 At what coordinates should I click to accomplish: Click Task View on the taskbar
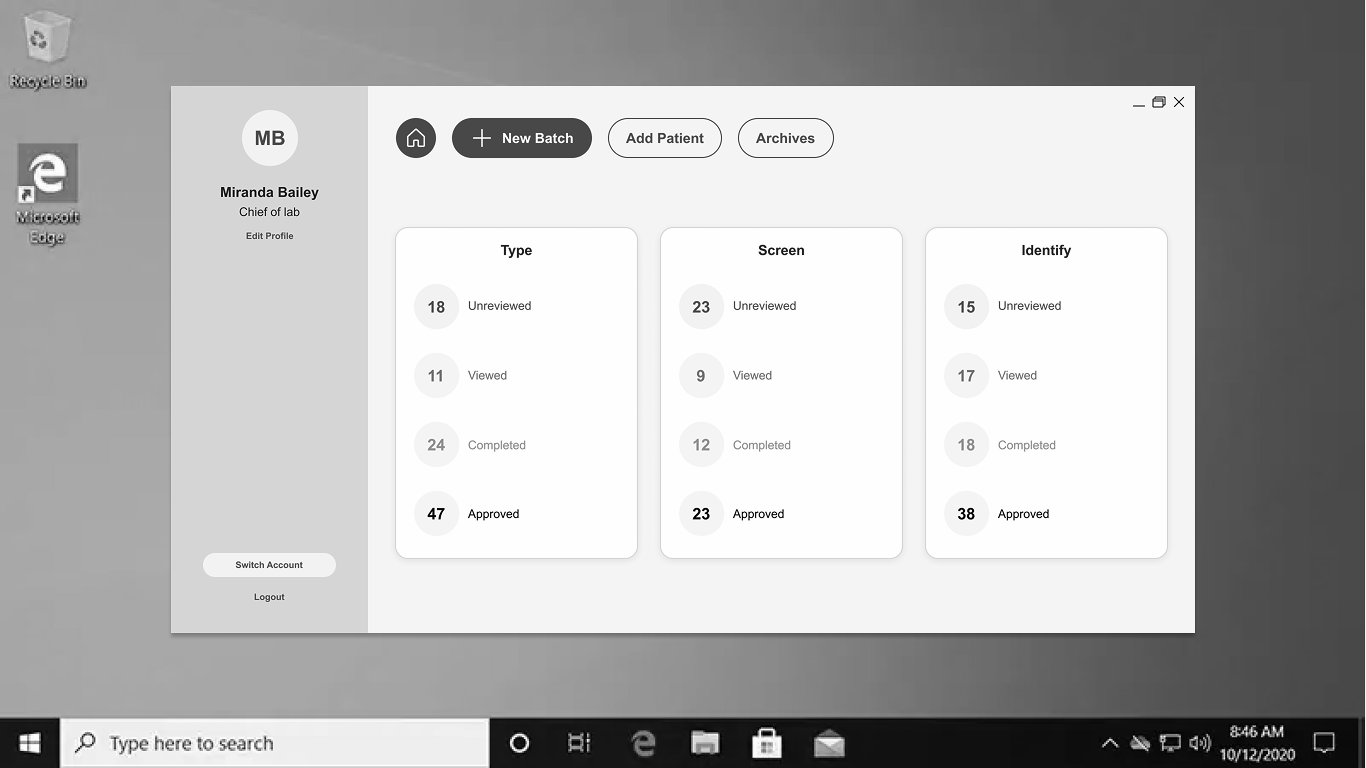point(578,743)
